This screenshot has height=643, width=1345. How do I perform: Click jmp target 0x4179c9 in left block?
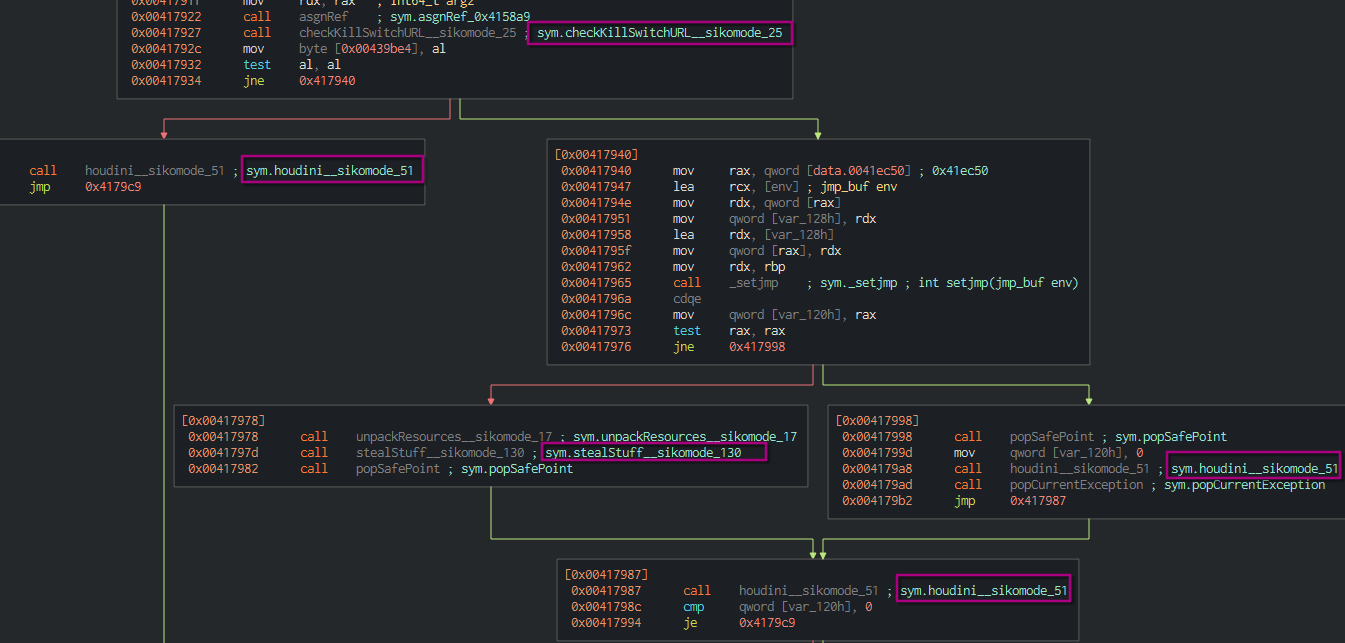tap(113, 186)
